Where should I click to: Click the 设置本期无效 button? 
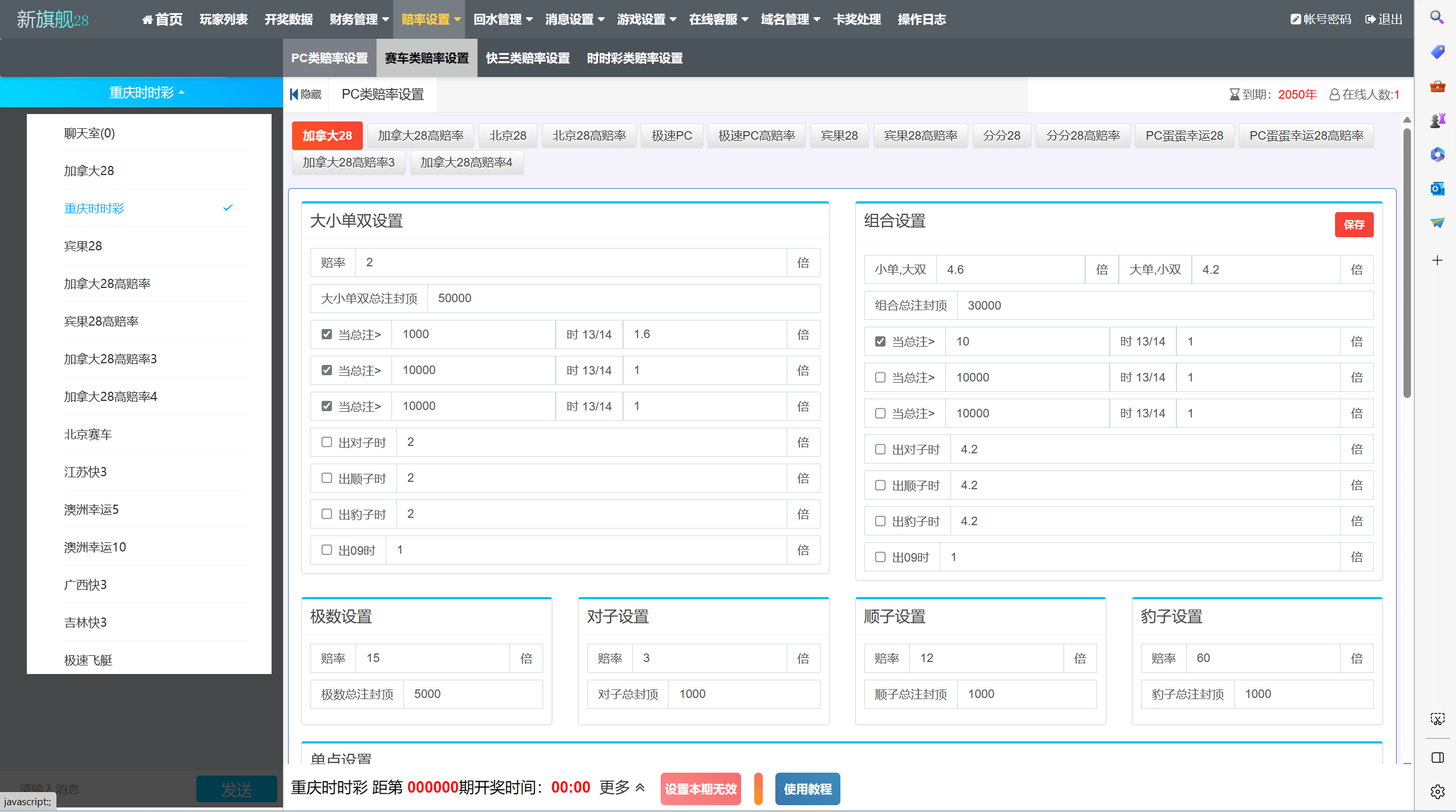(701, 789)
